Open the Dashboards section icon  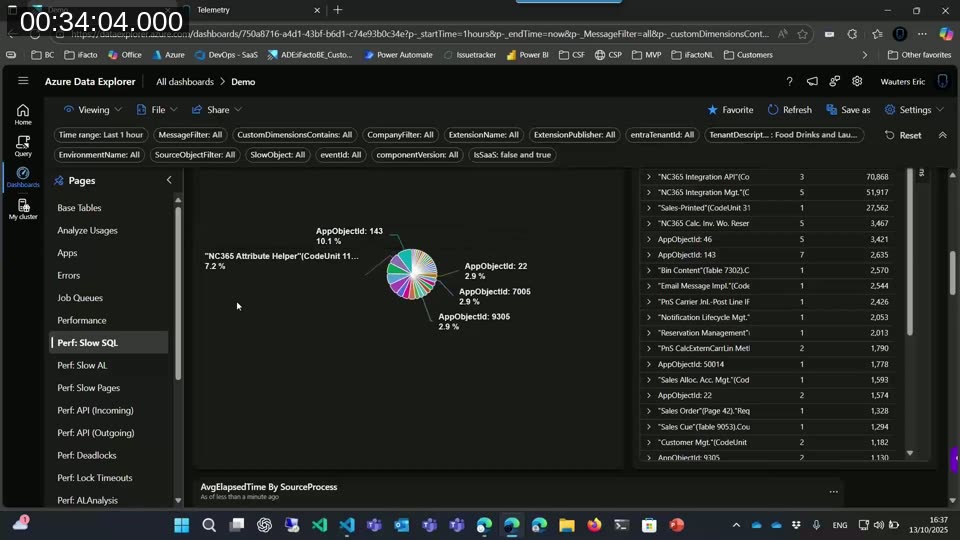coord(23,177)
